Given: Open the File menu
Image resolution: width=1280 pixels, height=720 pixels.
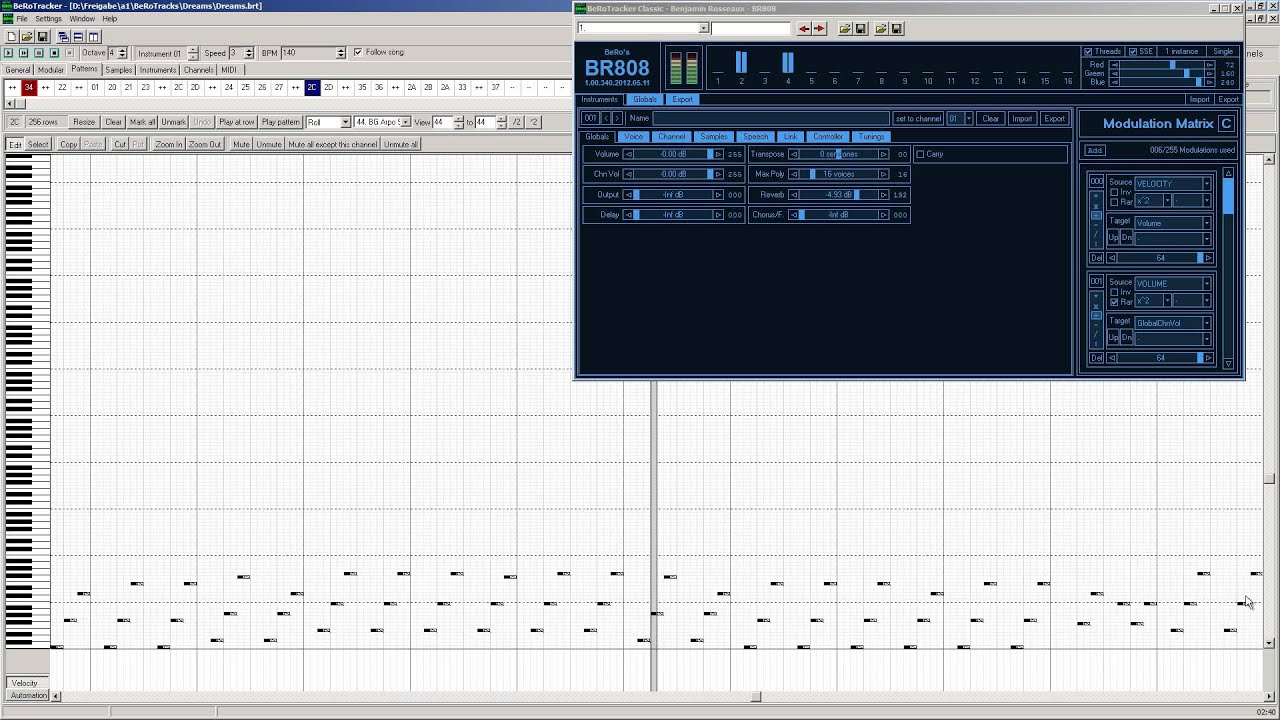Looking at the screenshot, I should click(22, 19).
